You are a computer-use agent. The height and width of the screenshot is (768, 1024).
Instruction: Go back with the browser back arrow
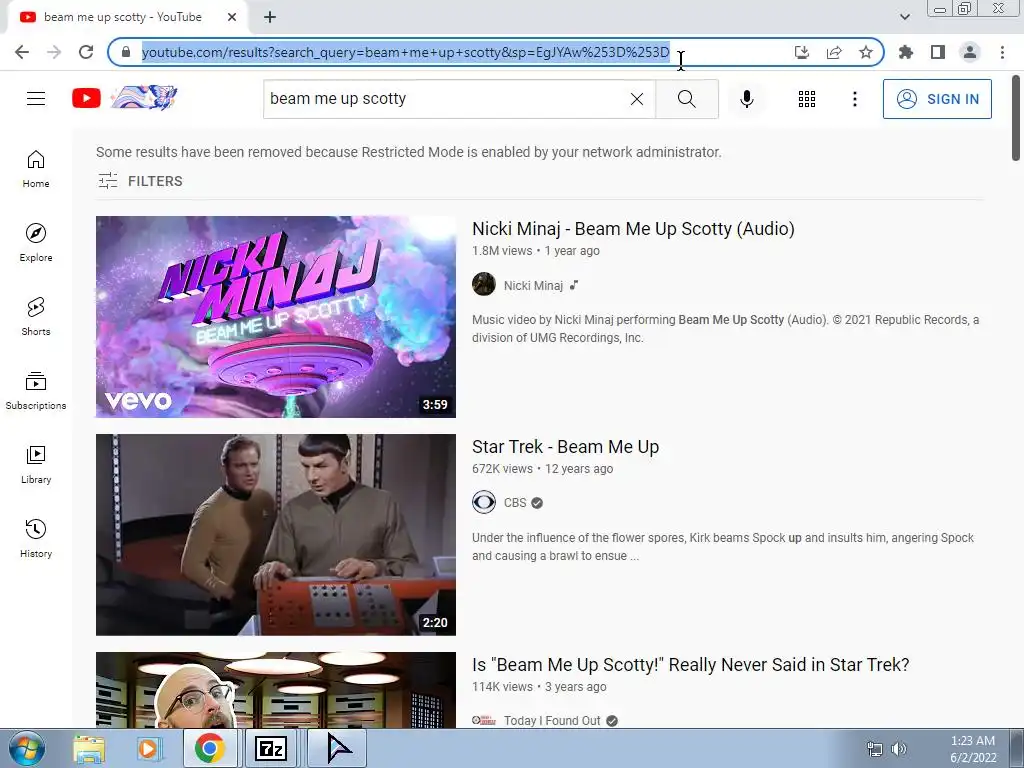(22, 52)
